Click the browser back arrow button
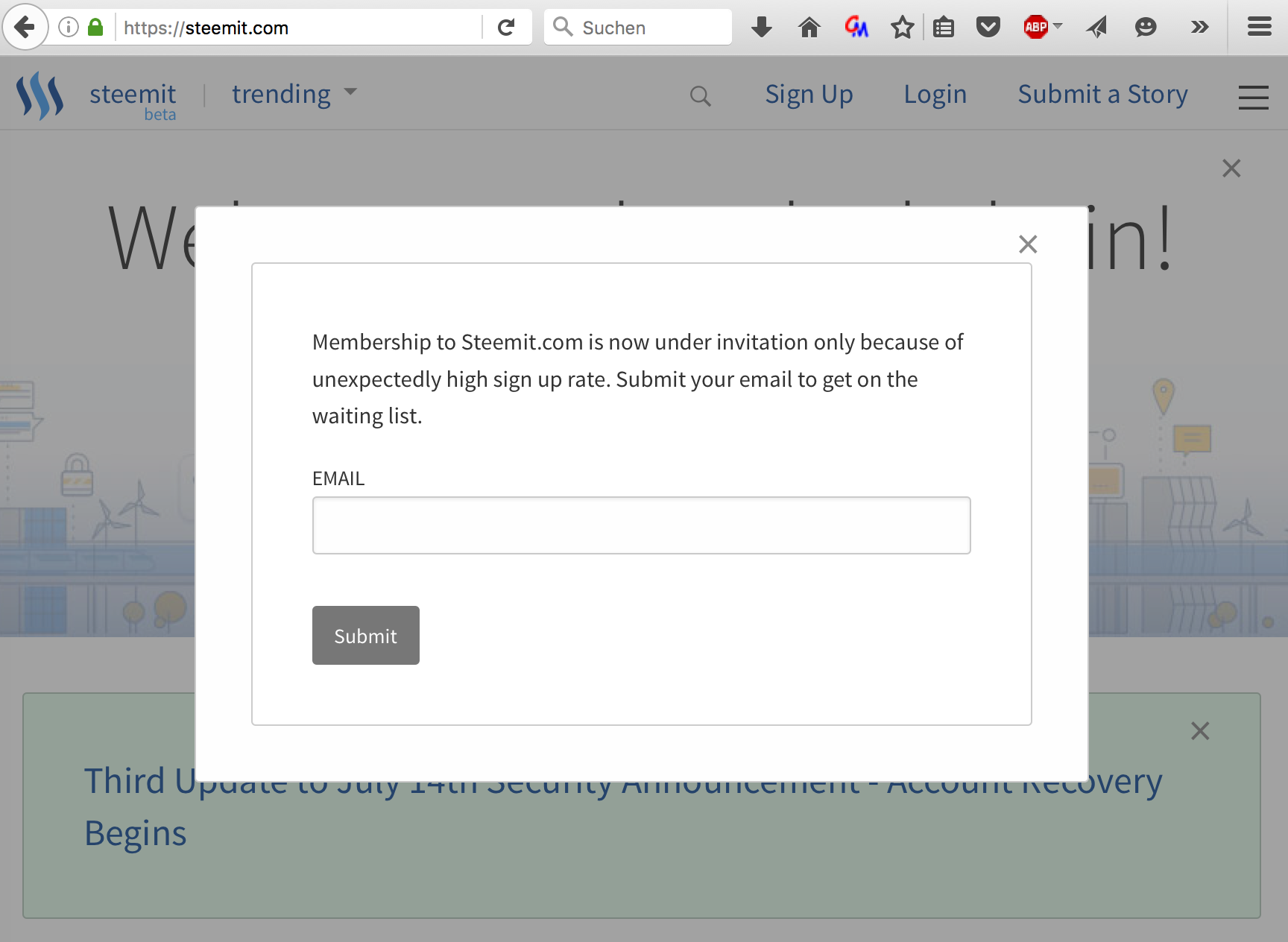The width and height of the screenshot is (1288, 942). pyautogui.click(x=25, y=28)
